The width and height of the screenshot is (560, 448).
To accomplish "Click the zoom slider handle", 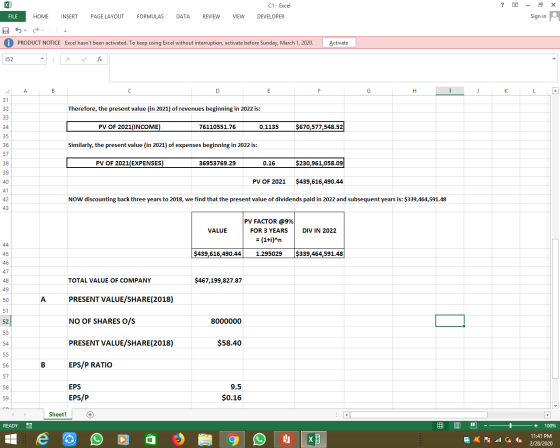I will 510,425.
